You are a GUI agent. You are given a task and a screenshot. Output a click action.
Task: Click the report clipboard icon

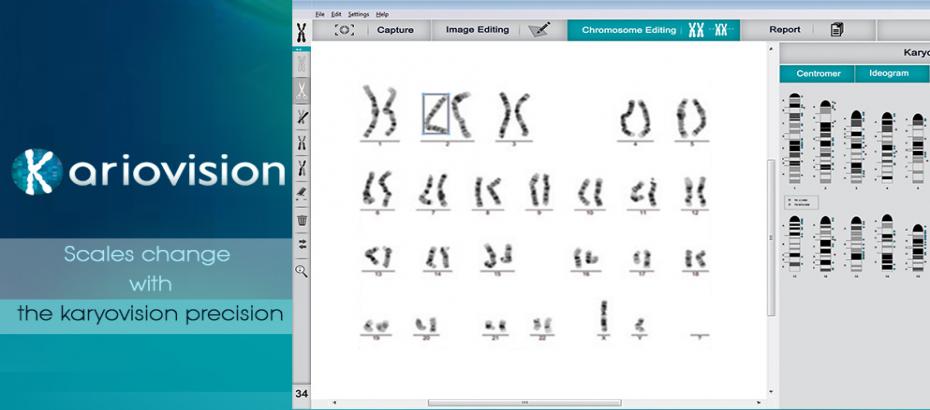pyautogui.click(x=836, y=30)
